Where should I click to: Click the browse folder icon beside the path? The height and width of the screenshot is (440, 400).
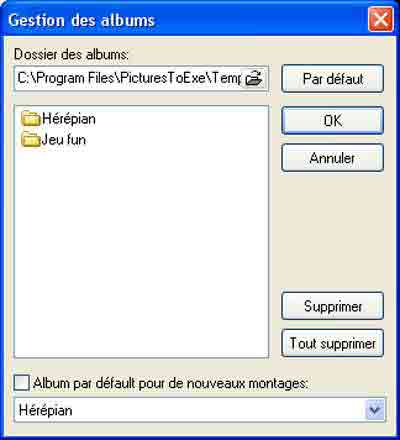tap(254, 79)
